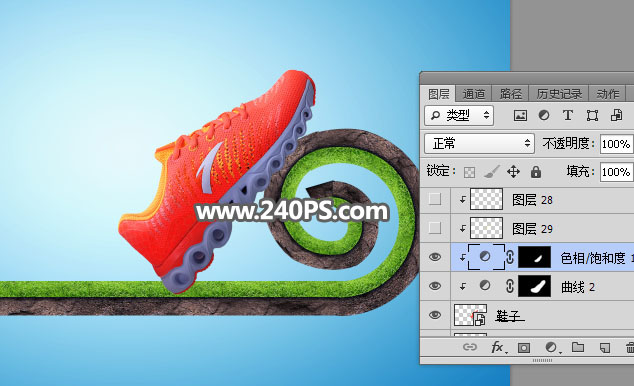This screenshot has height=386, width=634.
Task: Show the hidden 图层 28 layer
Action: 435,199
